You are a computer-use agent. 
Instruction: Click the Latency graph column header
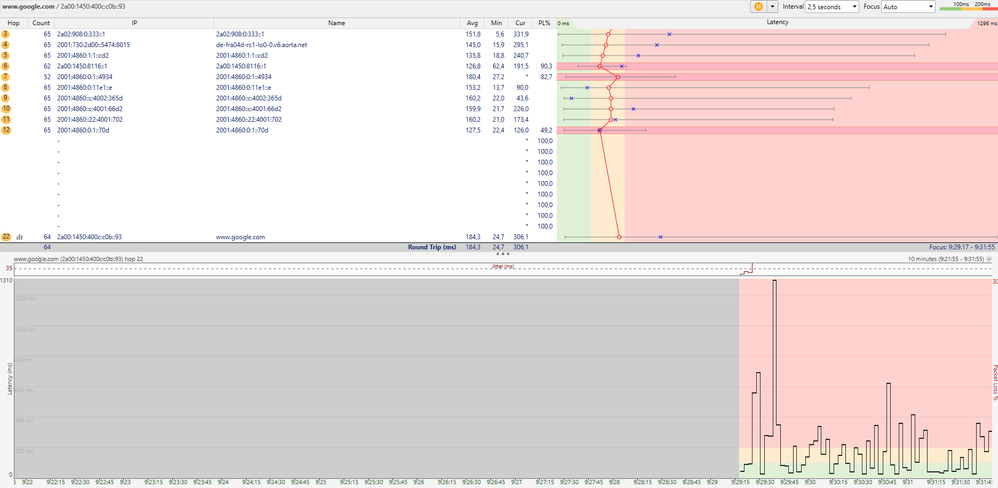pos(777,23)
